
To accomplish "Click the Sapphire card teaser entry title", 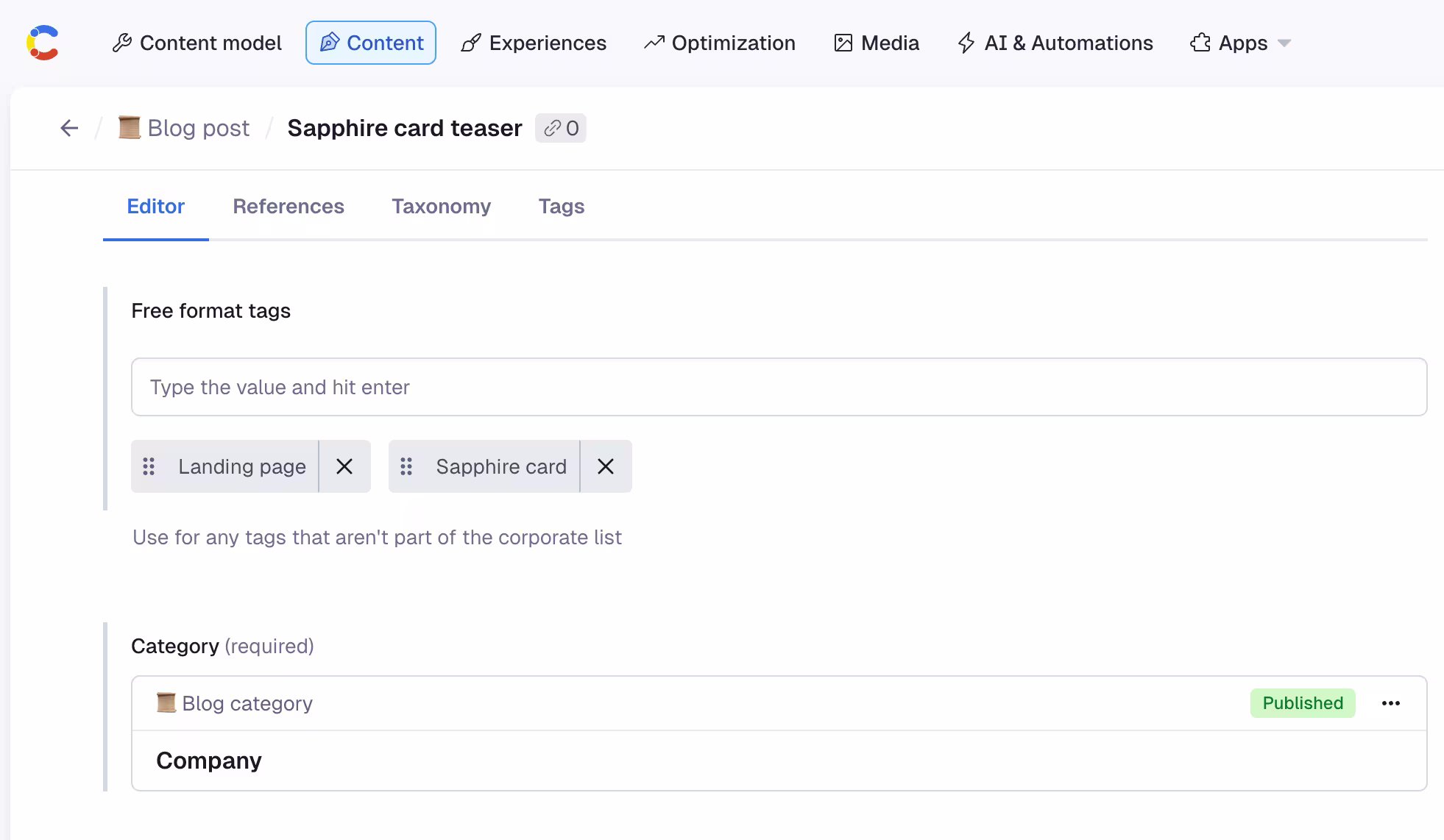I will (405, 128).
